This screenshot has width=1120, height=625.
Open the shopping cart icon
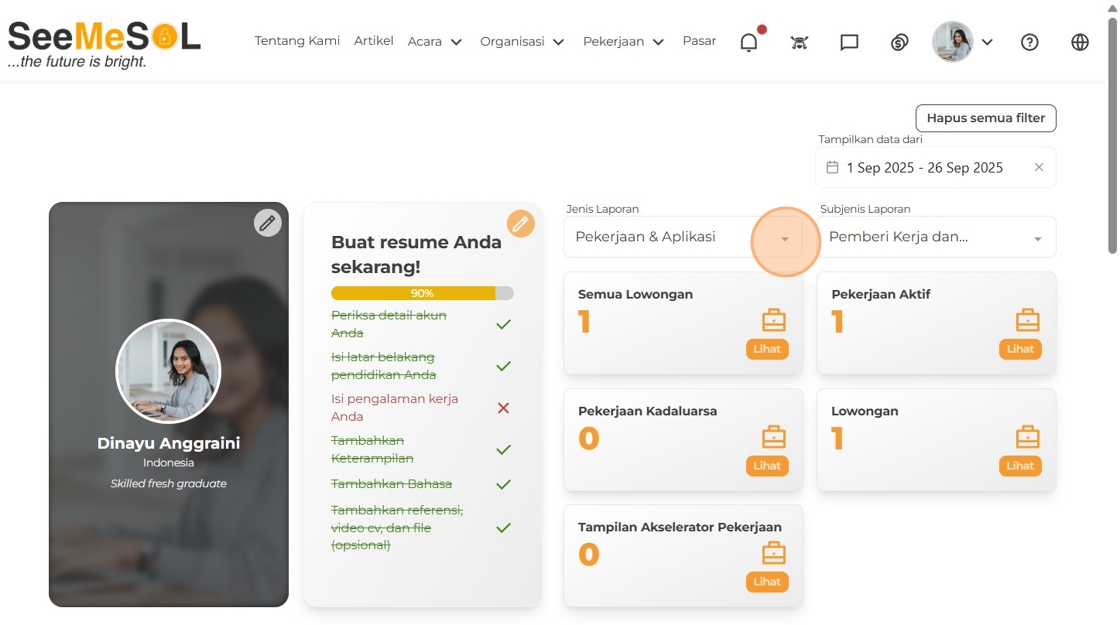(x=799, y=42)
